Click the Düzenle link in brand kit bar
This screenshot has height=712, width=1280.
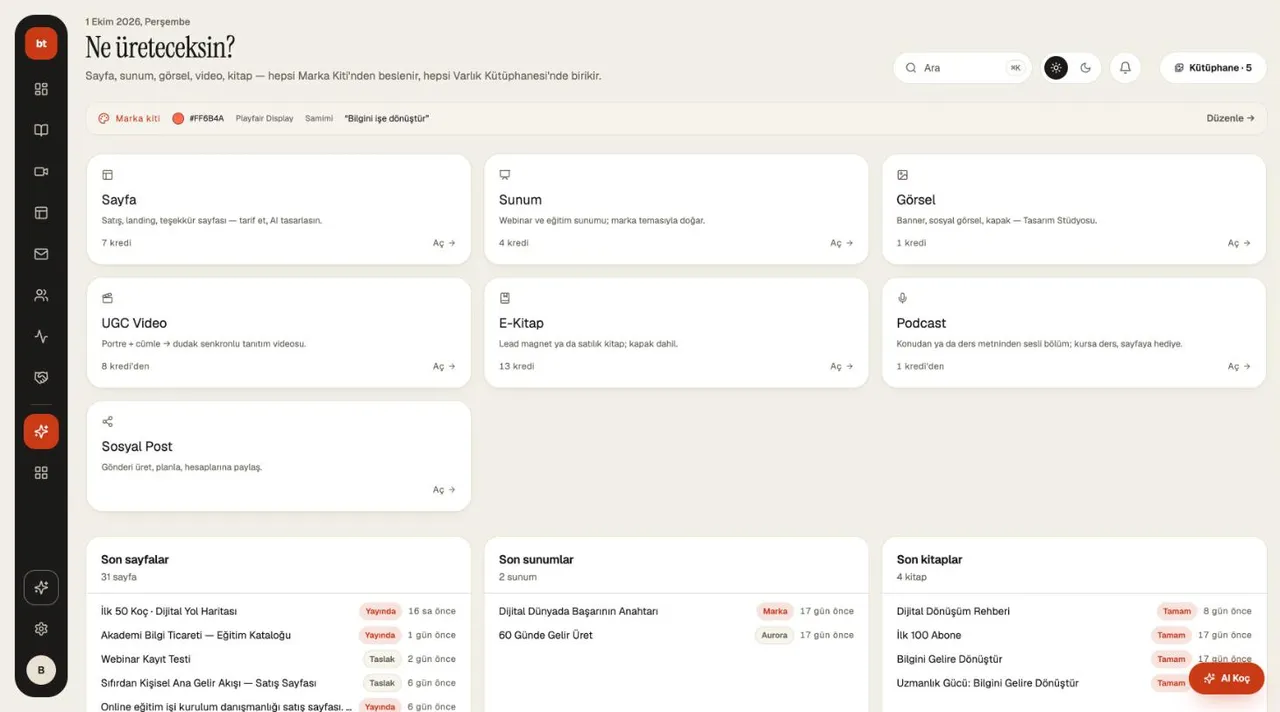point(1230,118)
